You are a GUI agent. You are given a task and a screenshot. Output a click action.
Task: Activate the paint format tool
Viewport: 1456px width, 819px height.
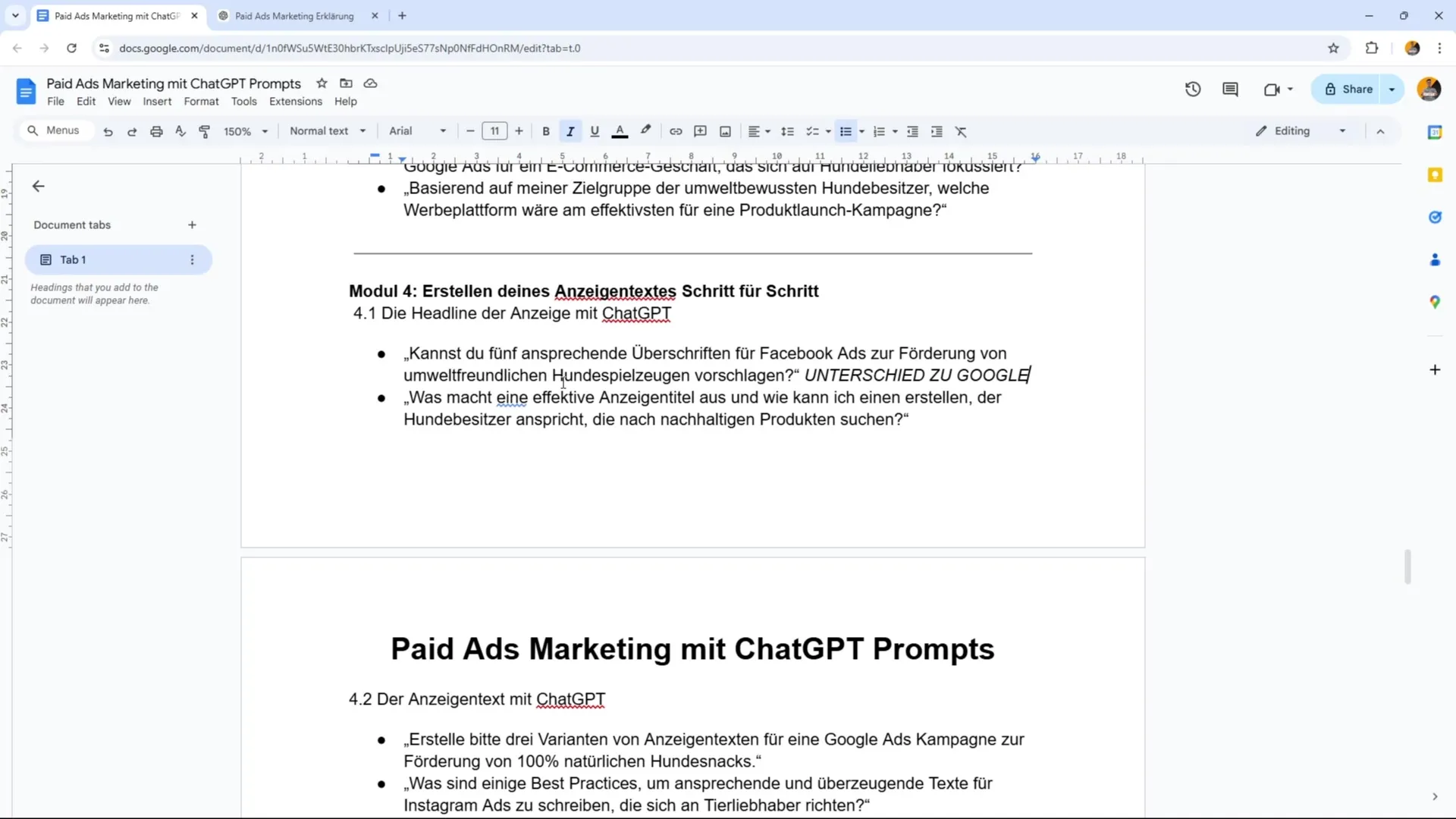point(205,131)
